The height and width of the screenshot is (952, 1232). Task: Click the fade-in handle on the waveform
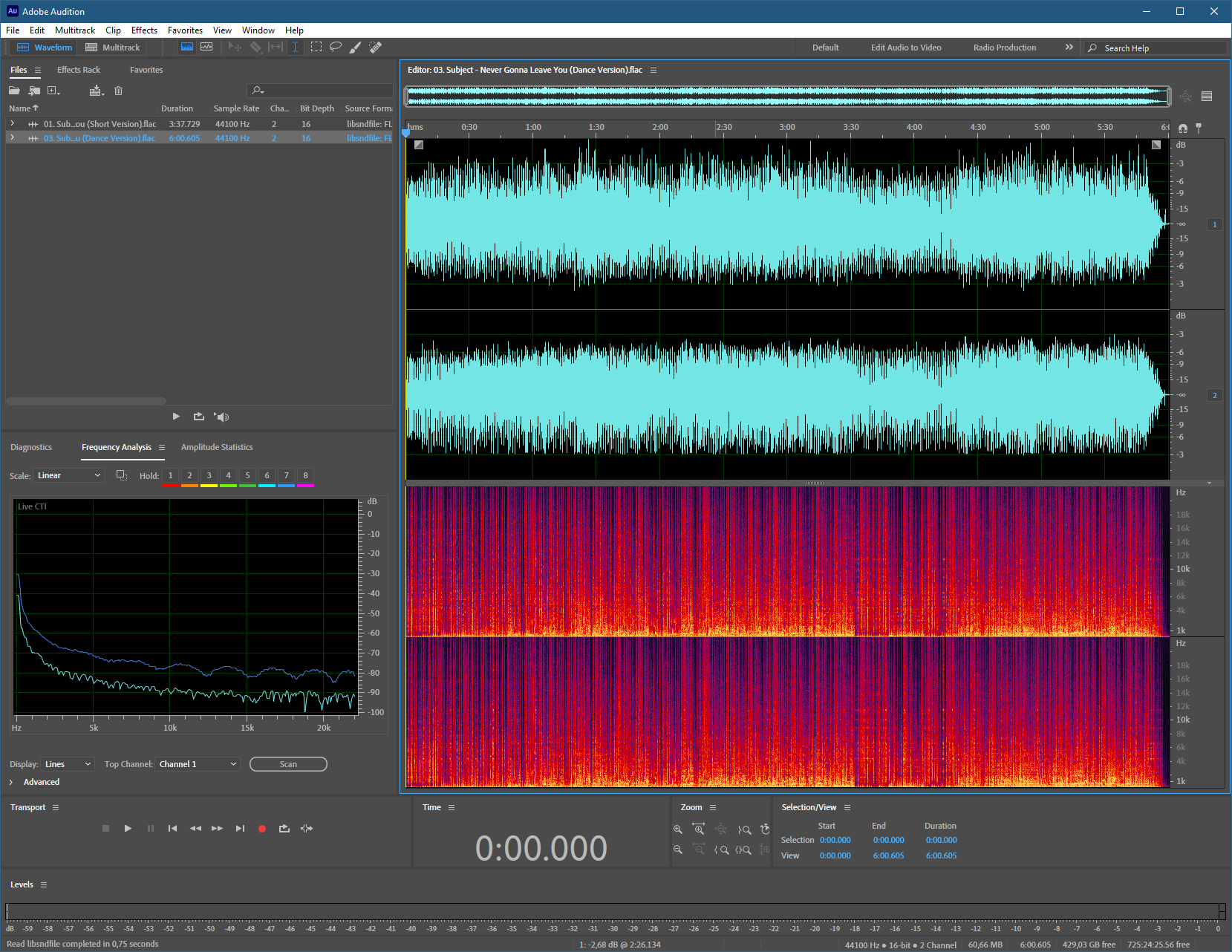(419, 145)
